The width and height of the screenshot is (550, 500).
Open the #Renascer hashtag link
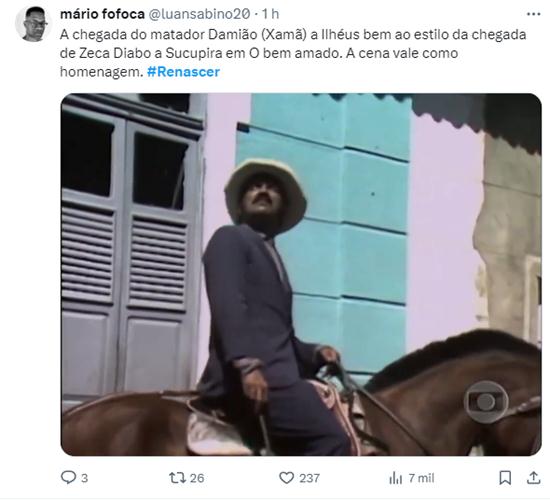coord(183,72)
